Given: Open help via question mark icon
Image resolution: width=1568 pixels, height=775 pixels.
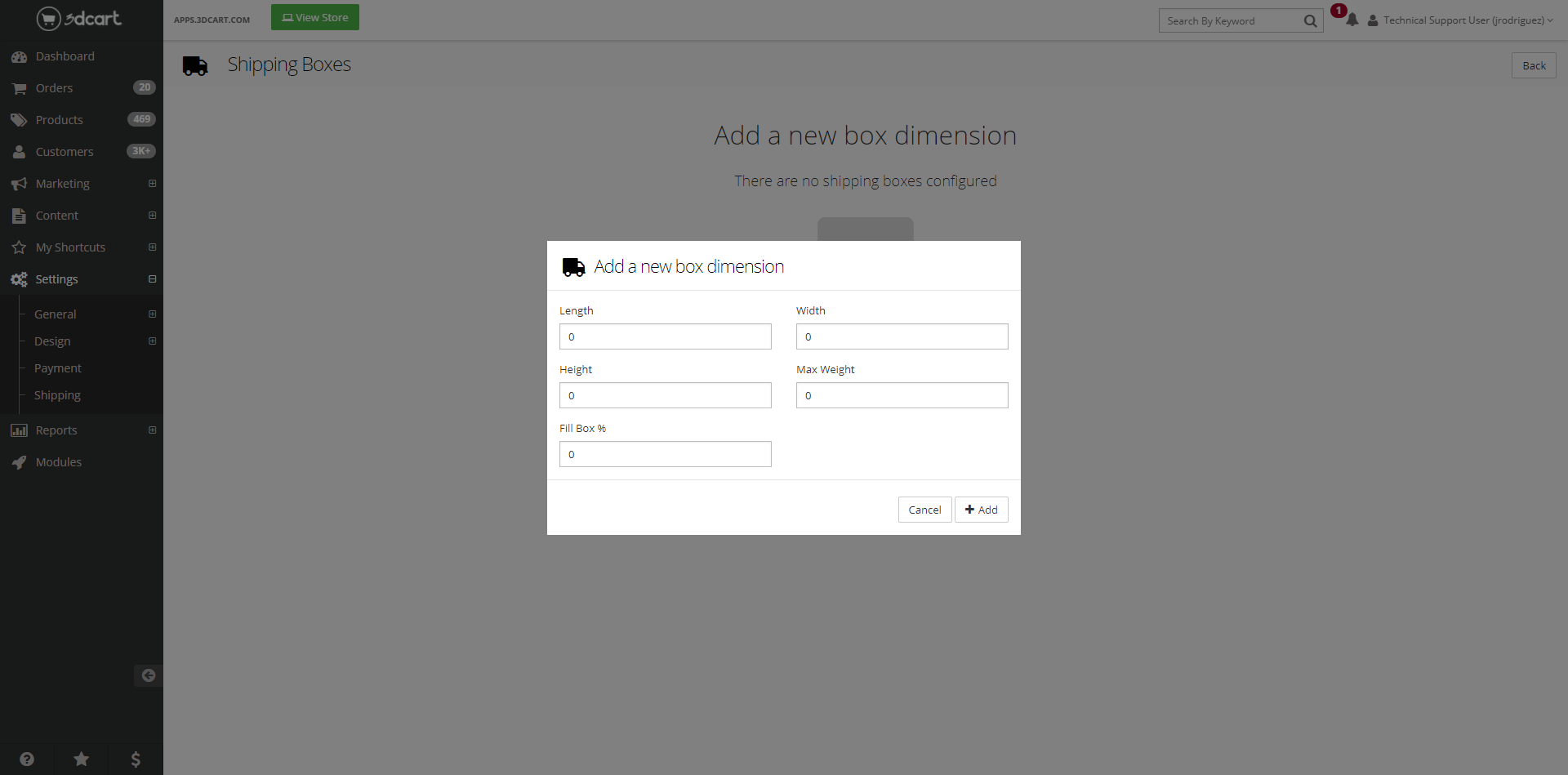Looking at the screenshot, I should (x=27, y=759).
